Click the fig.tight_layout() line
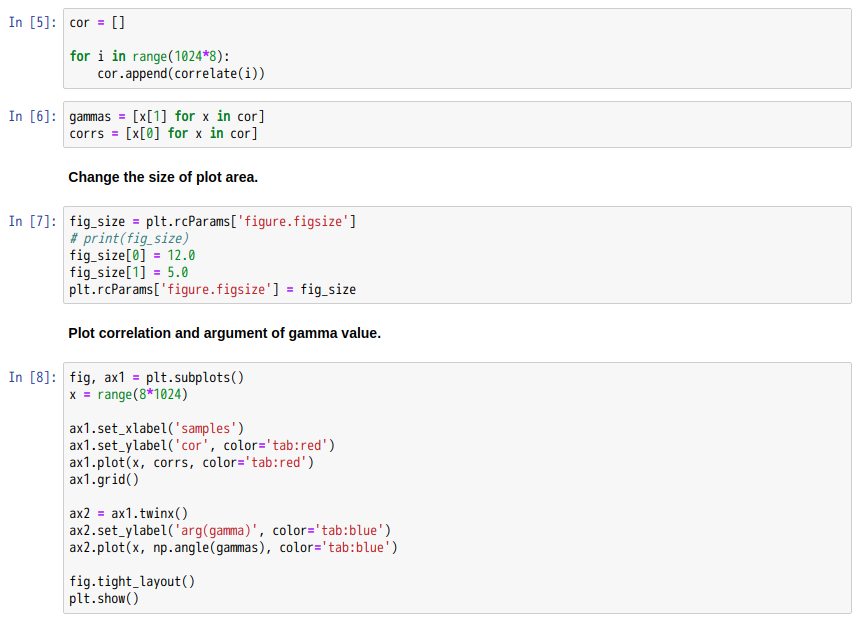Image resolution: width=864 pixels, height=620 pixels. [x=132, y=582]
